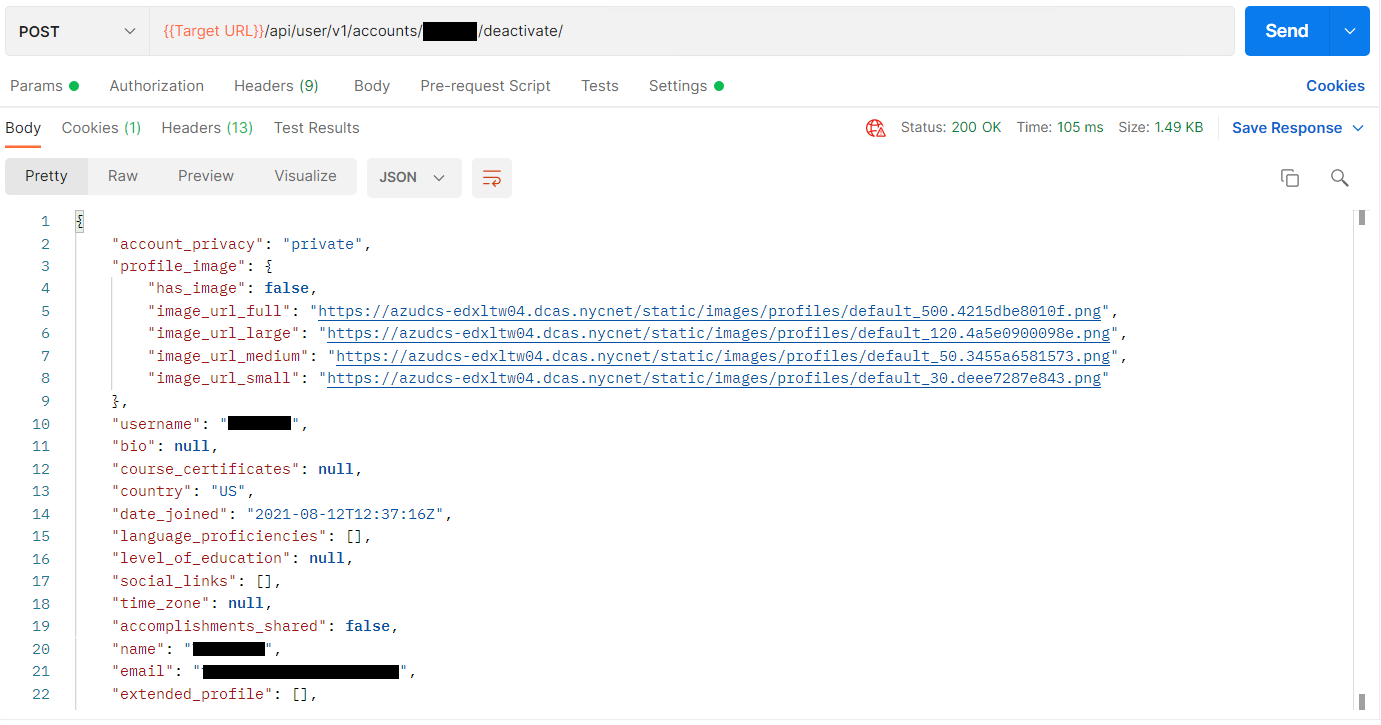This screenshot has height=725, width=1381.
Task: Open the Settings tab
Action: click(686, 86)
